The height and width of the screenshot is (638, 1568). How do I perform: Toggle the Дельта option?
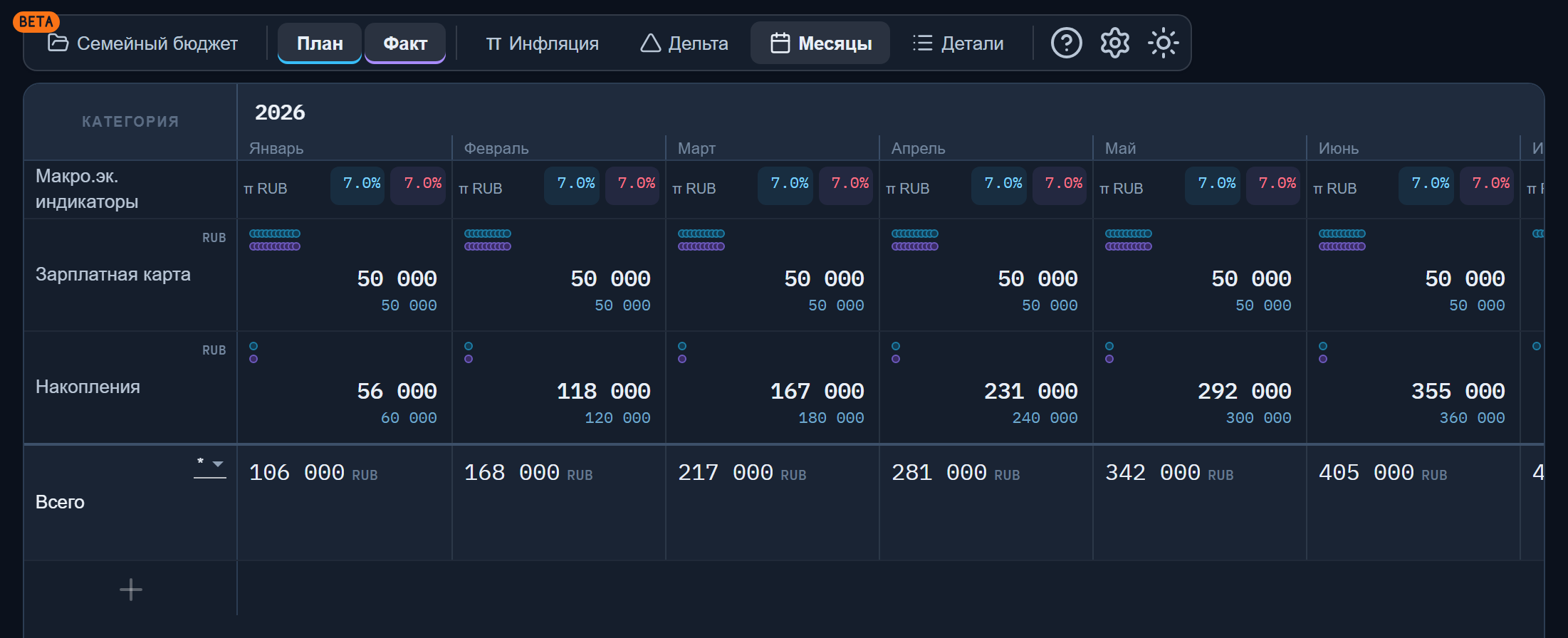pos(684,43)
